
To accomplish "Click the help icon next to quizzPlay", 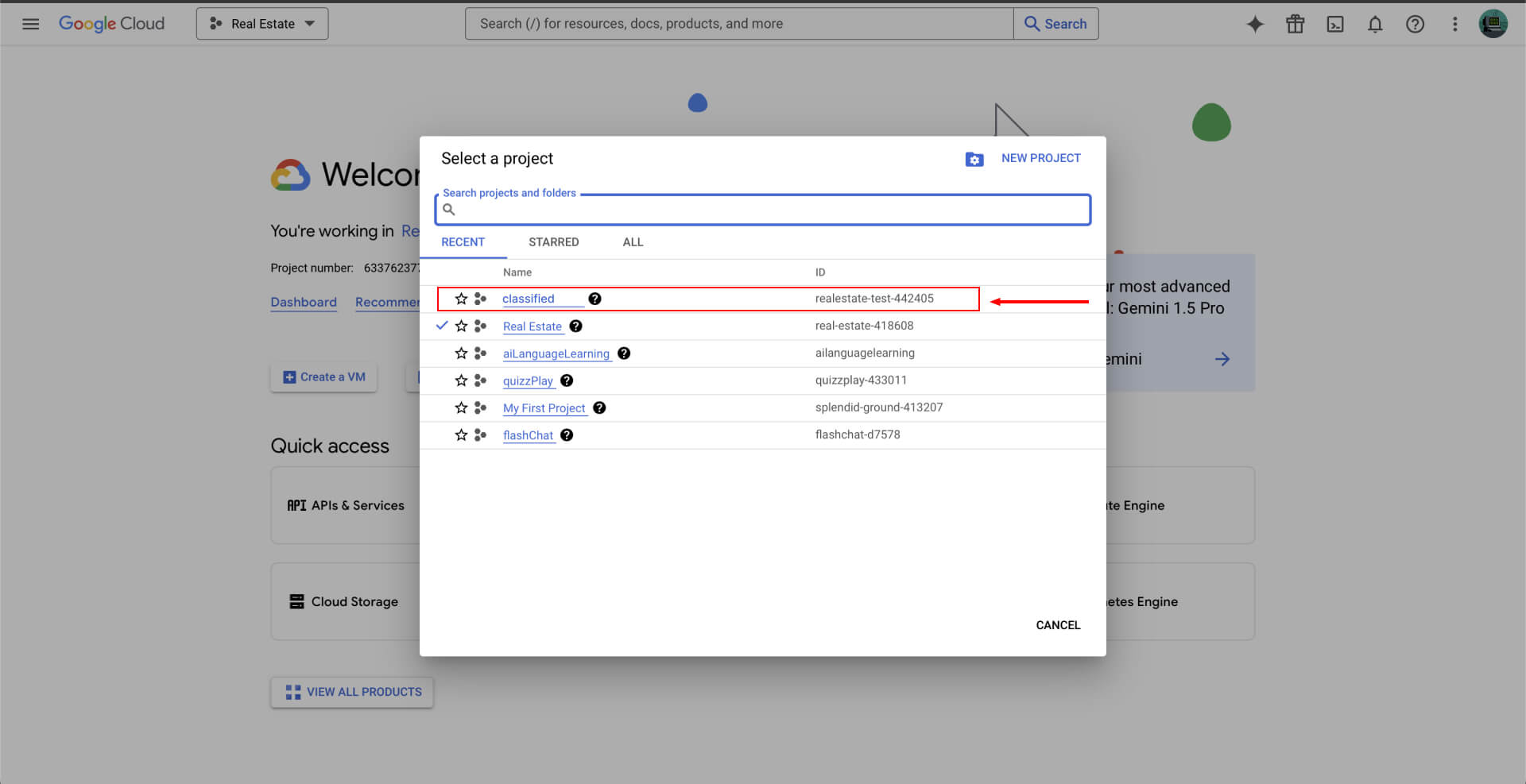I will pos(567,380).
